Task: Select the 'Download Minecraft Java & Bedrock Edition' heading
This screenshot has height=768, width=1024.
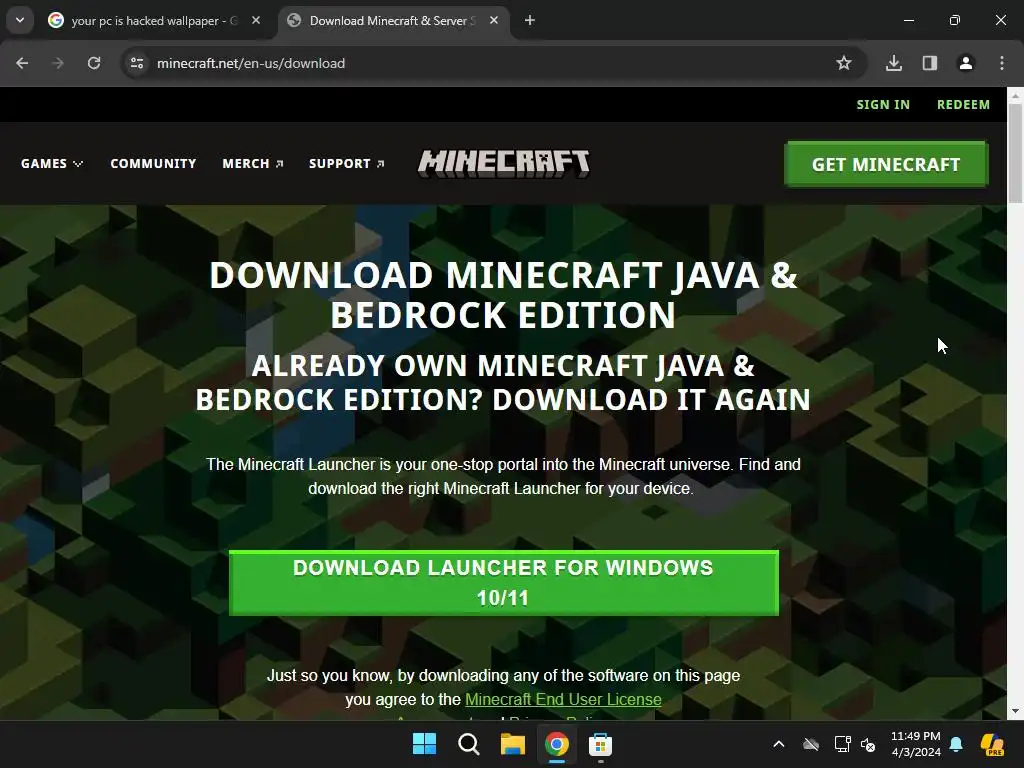Action: 504,295
